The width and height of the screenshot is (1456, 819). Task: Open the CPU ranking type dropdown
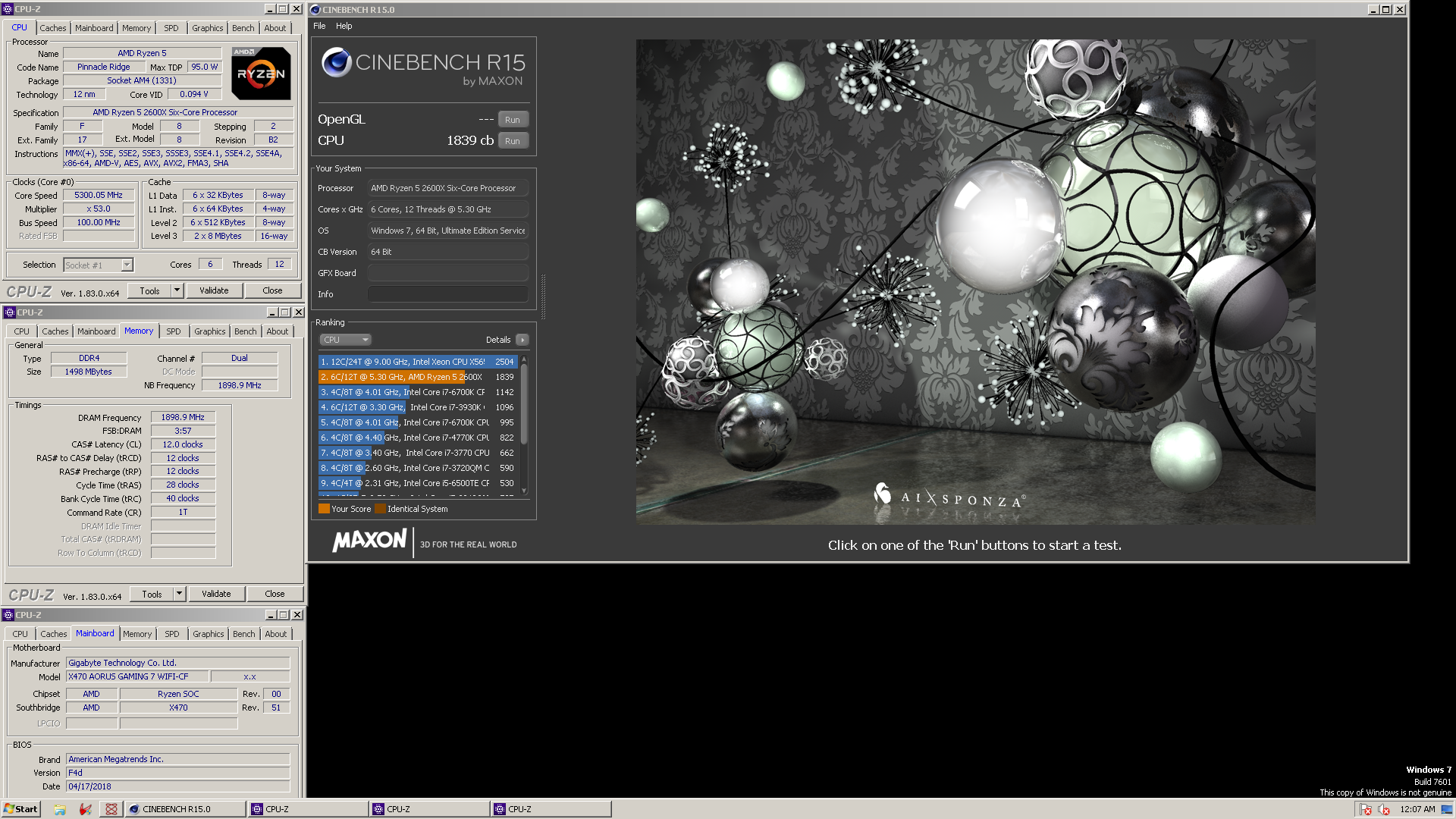click(345, 340)
